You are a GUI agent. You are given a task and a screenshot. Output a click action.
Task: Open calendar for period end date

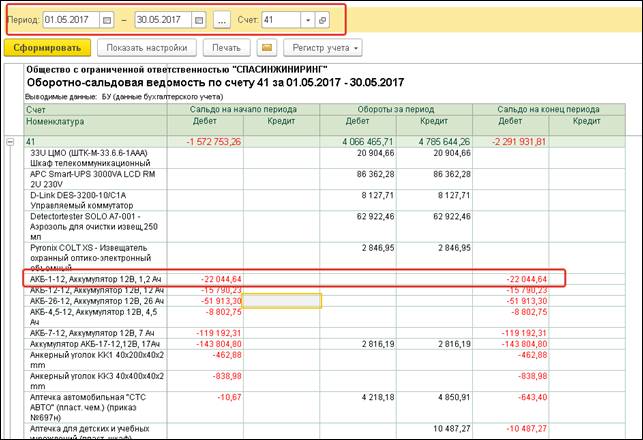(x=198, y=20)
